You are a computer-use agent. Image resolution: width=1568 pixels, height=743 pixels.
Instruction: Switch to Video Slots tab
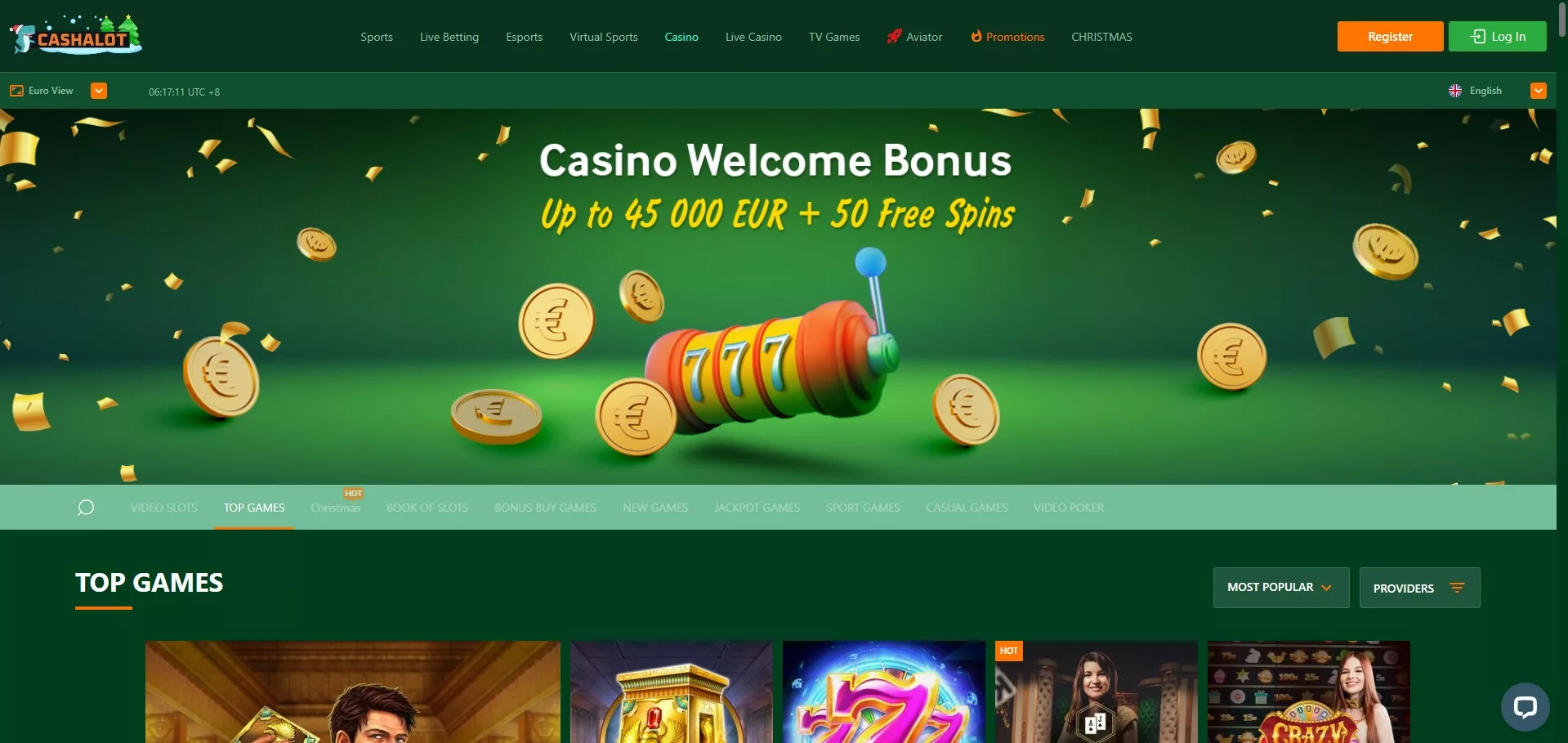click(163, 508)
